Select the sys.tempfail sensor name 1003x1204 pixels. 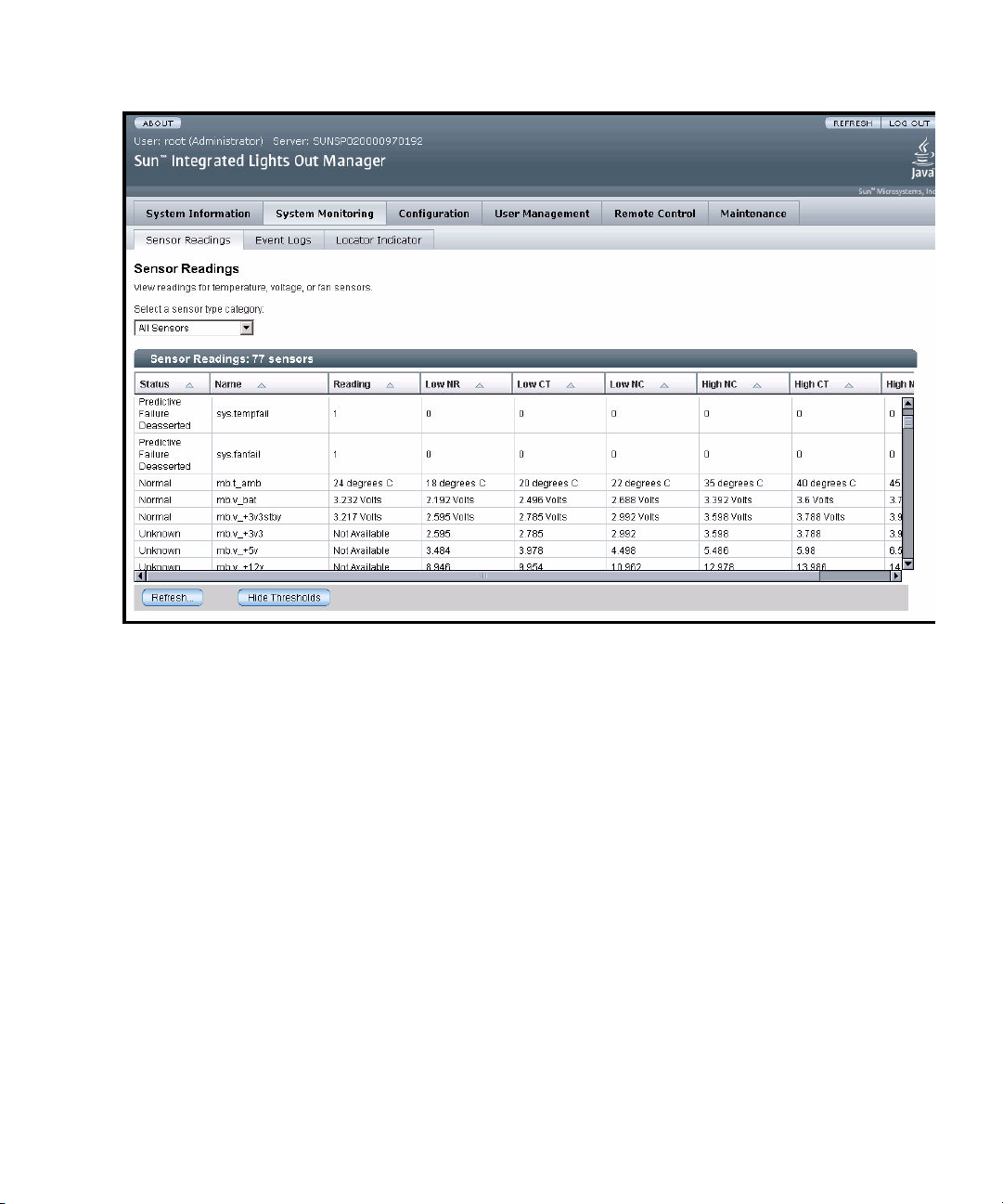pyautogui.click(x=243, y=414)
